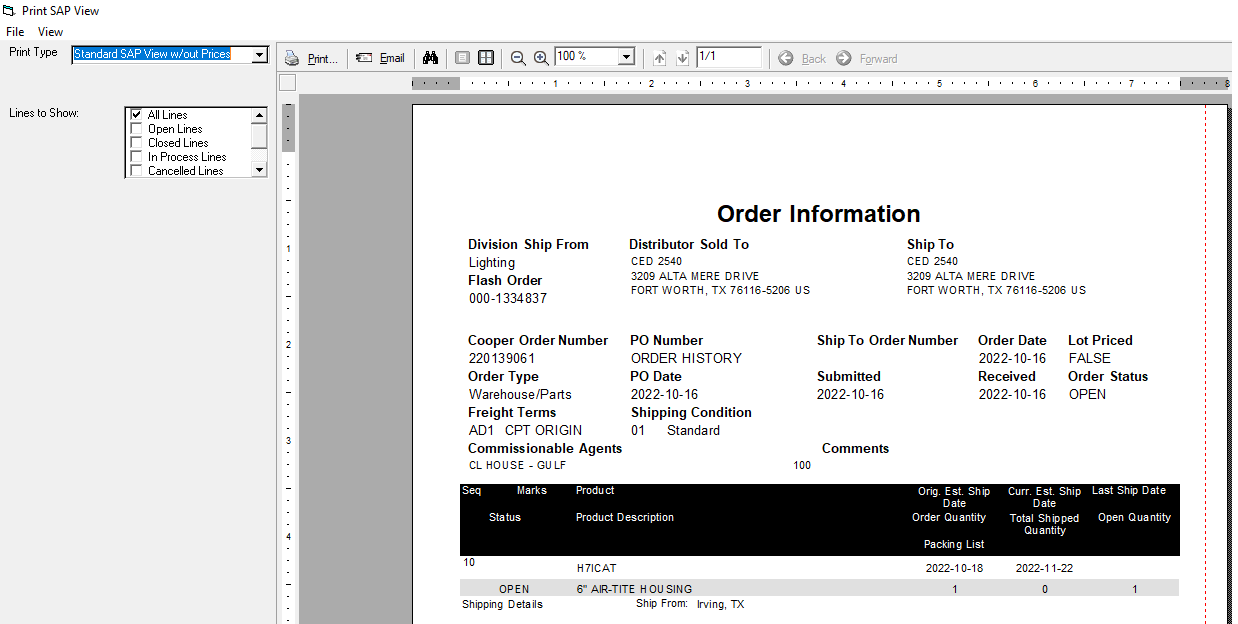1238x624 pixels.
Task: Uncheck the All Lines checkbox
Action: pyautogui.click(x=137, y=115)
